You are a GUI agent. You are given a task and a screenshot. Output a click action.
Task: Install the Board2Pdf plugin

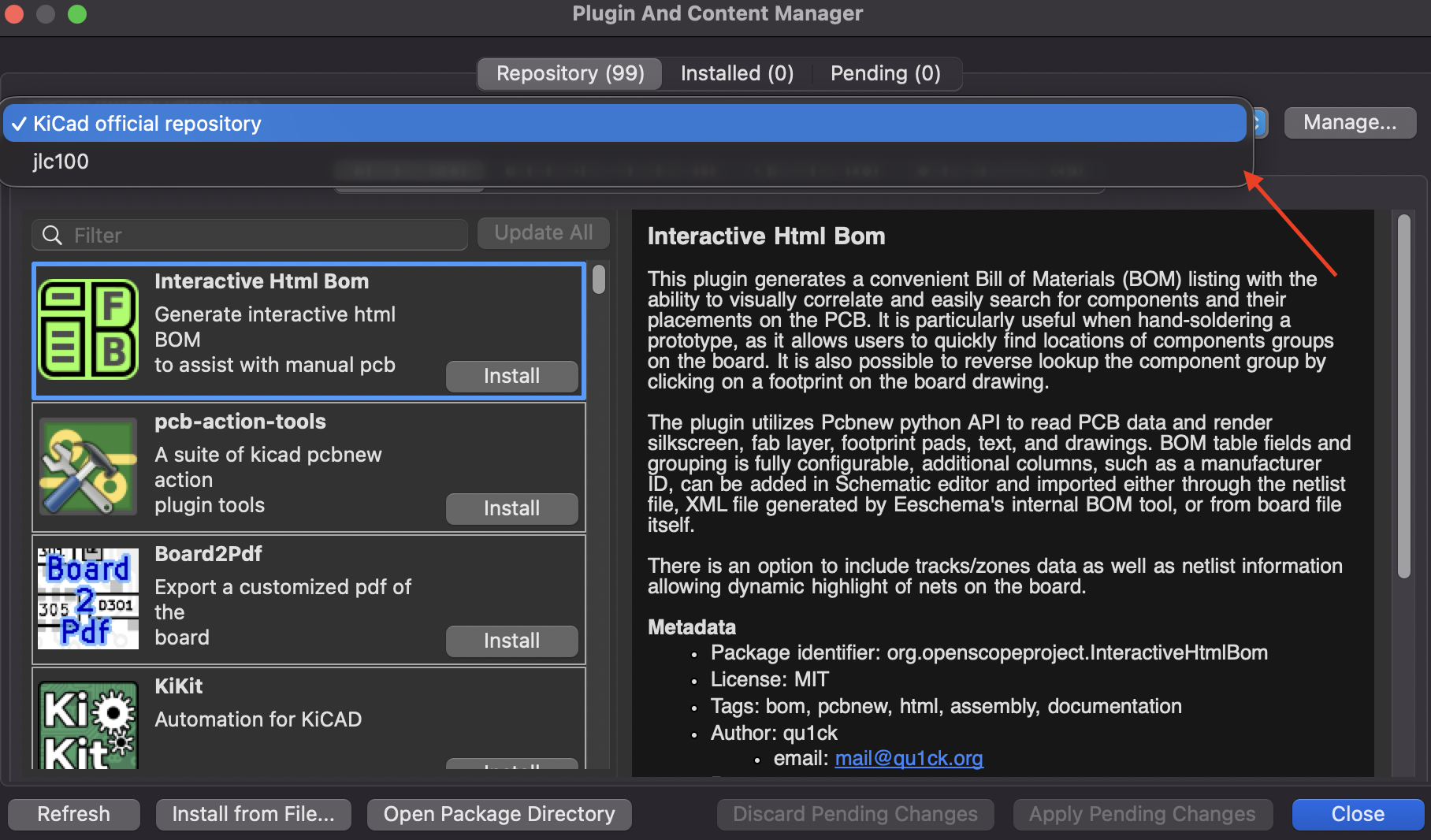pyautogui.click(x=511, y=641)
